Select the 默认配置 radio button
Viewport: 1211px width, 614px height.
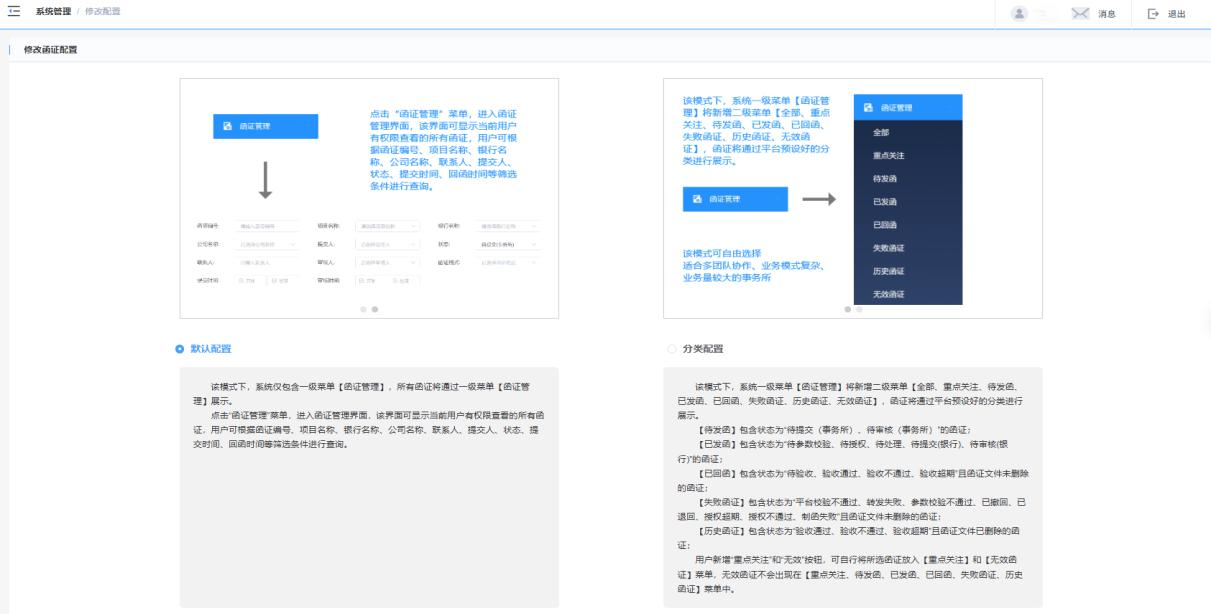pos(180,349)
